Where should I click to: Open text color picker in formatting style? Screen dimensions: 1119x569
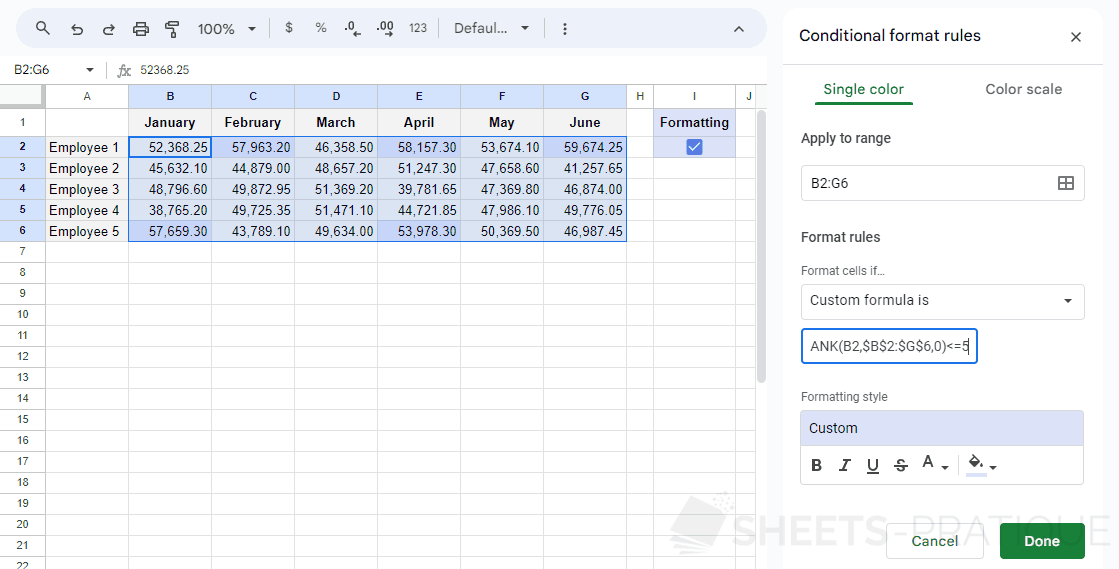pos(933,464)
